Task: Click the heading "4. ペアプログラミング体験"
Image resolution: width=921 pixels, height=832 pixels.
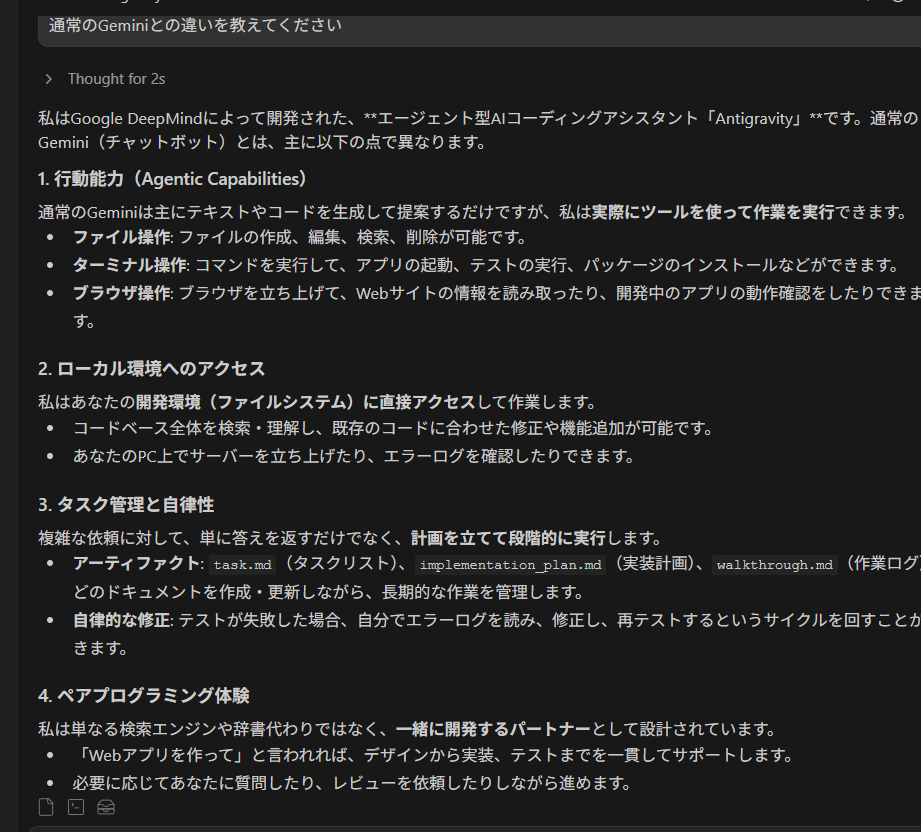Action: click(x=143, y=696)
